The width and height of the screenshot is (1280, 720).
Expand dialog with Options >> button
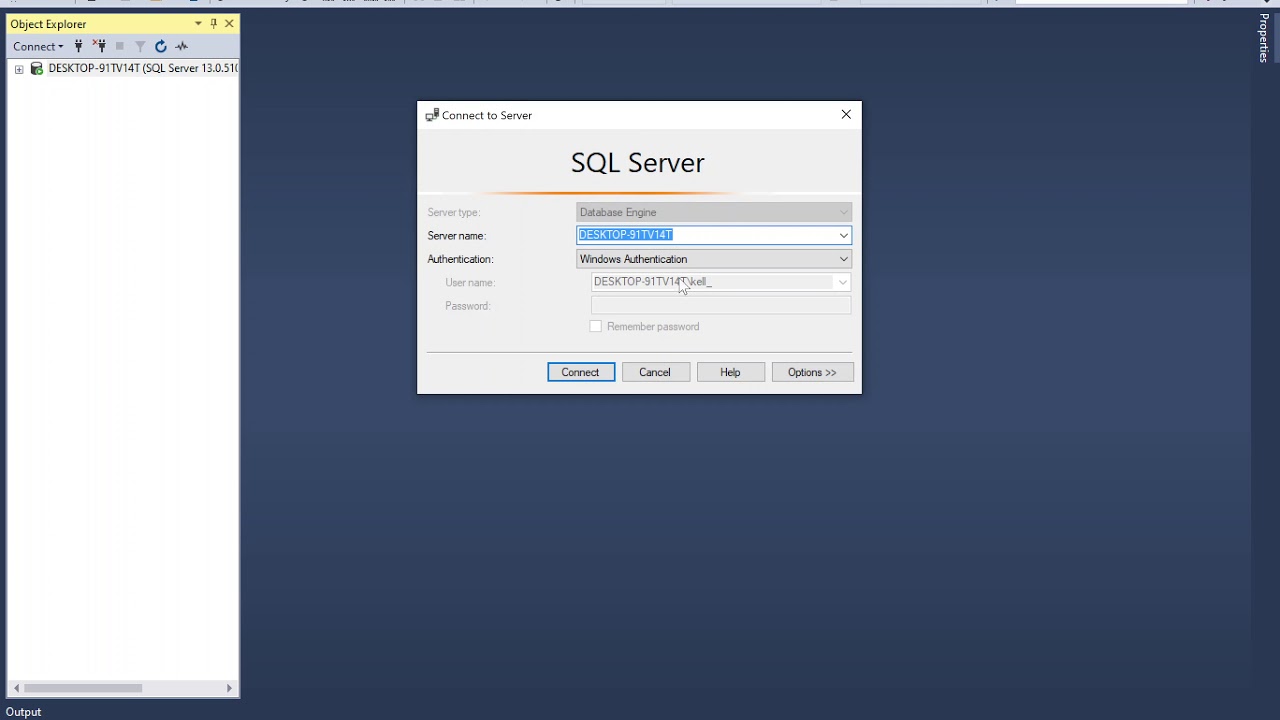812,372
